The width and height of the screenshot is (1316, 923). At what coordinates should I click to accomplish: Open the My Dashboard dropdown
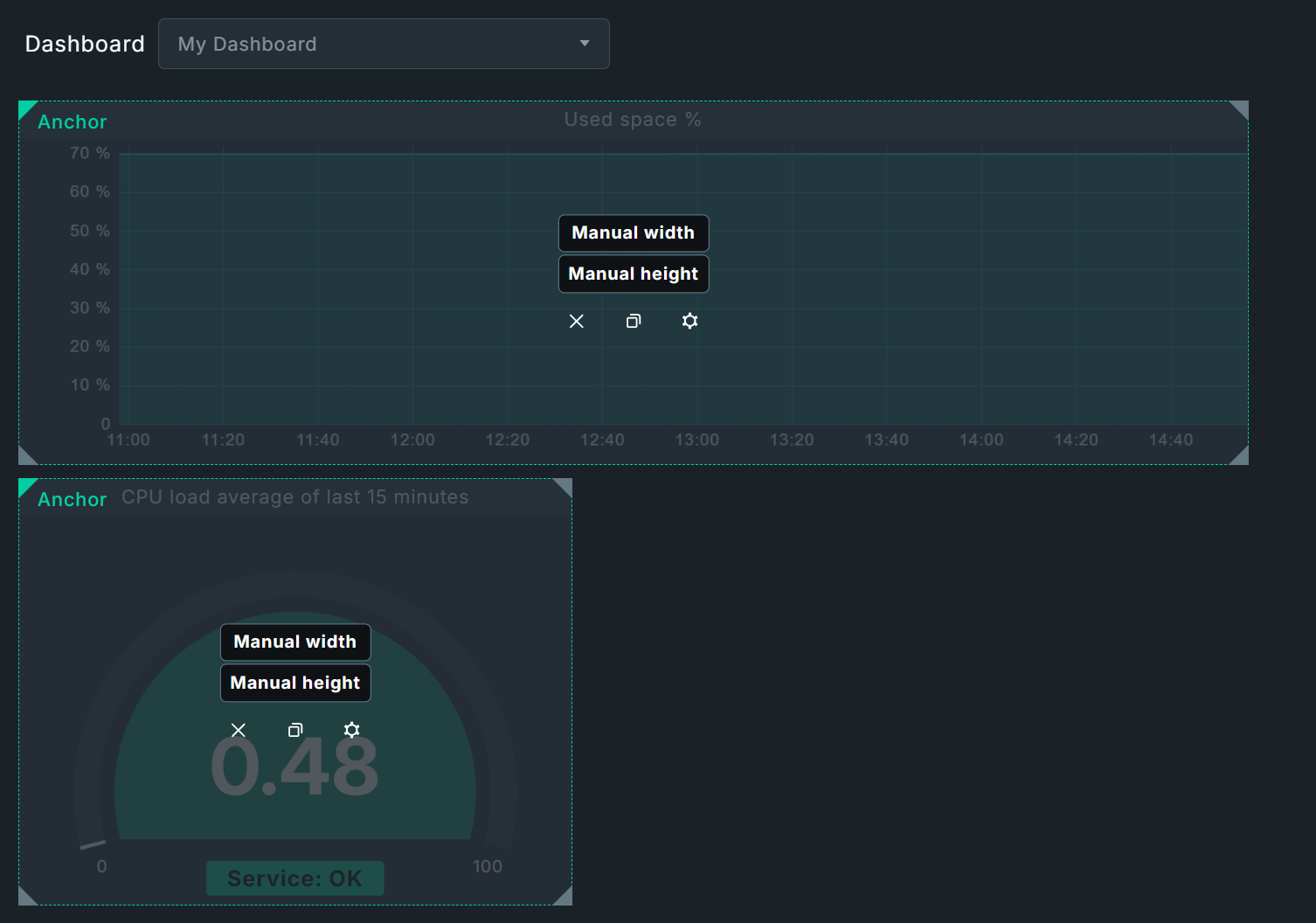pyautogui.click(x=384, y=43)
